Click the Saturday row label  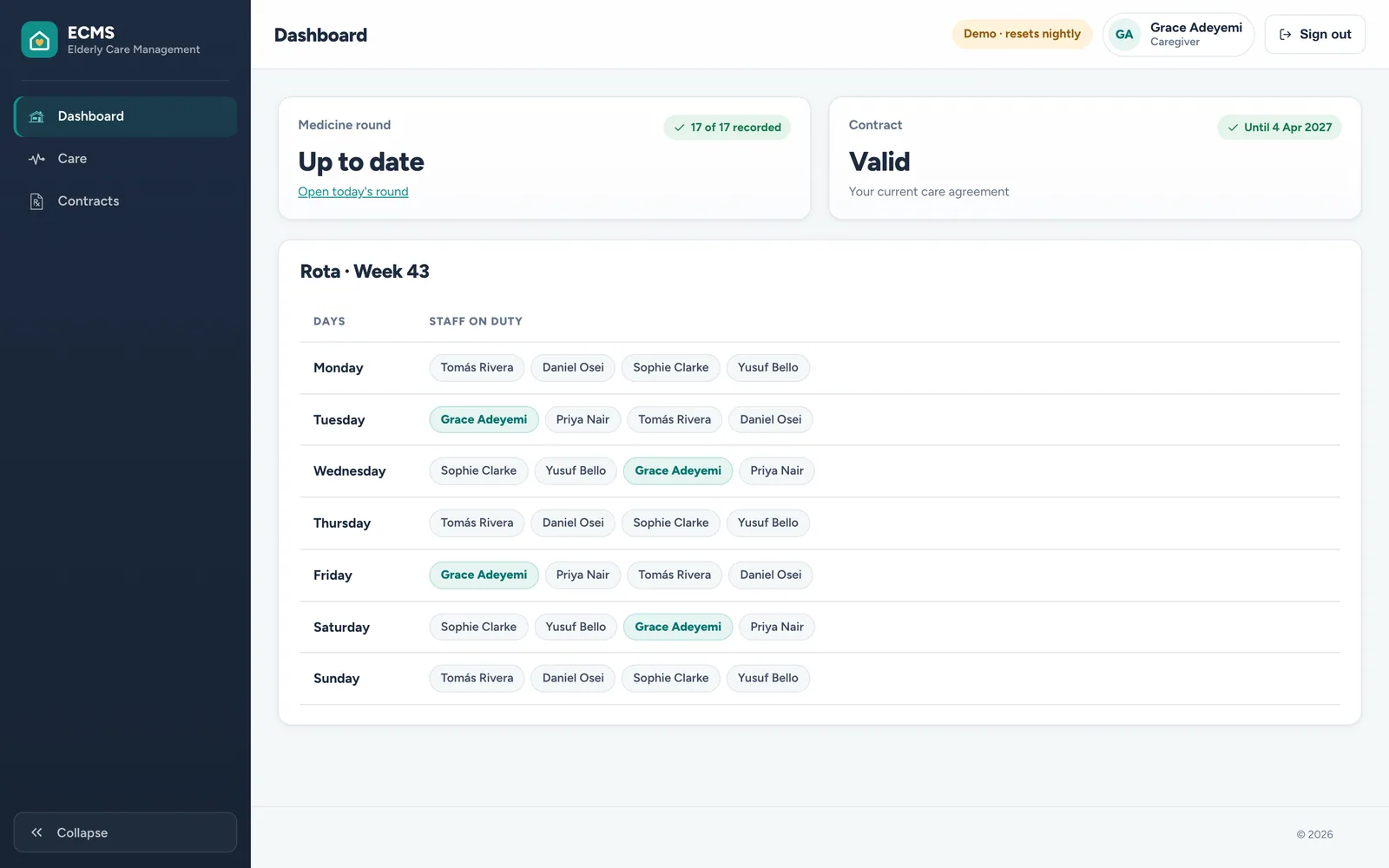[x=341, y=628]
